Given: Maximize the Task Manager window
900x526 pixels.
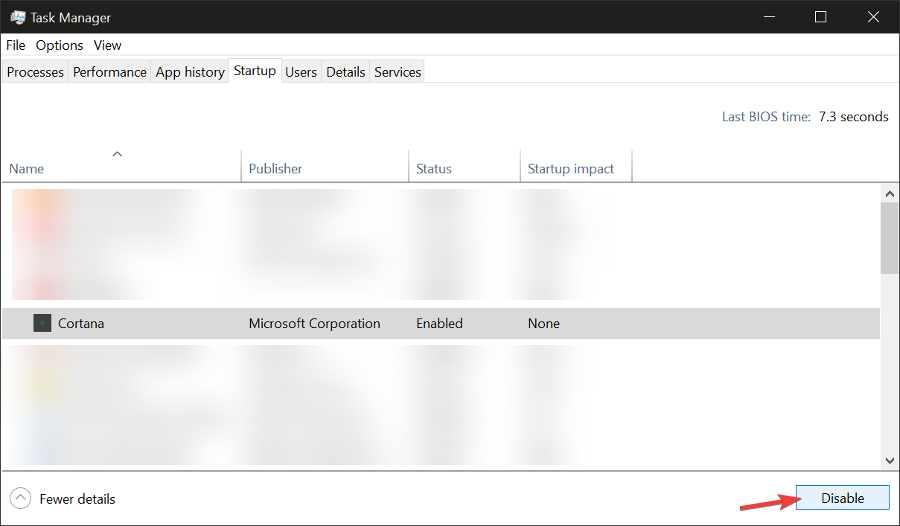Looking at the screenshot, I should tap(821, 17).
